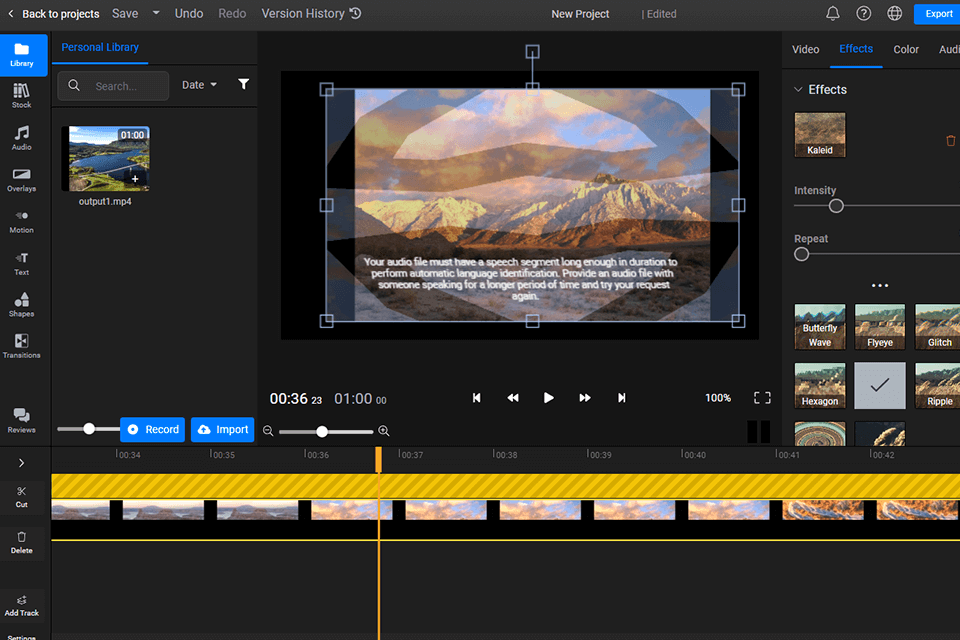Open the Shapes panel
Viewport: 960px width, 640px height.
(21, 304)
